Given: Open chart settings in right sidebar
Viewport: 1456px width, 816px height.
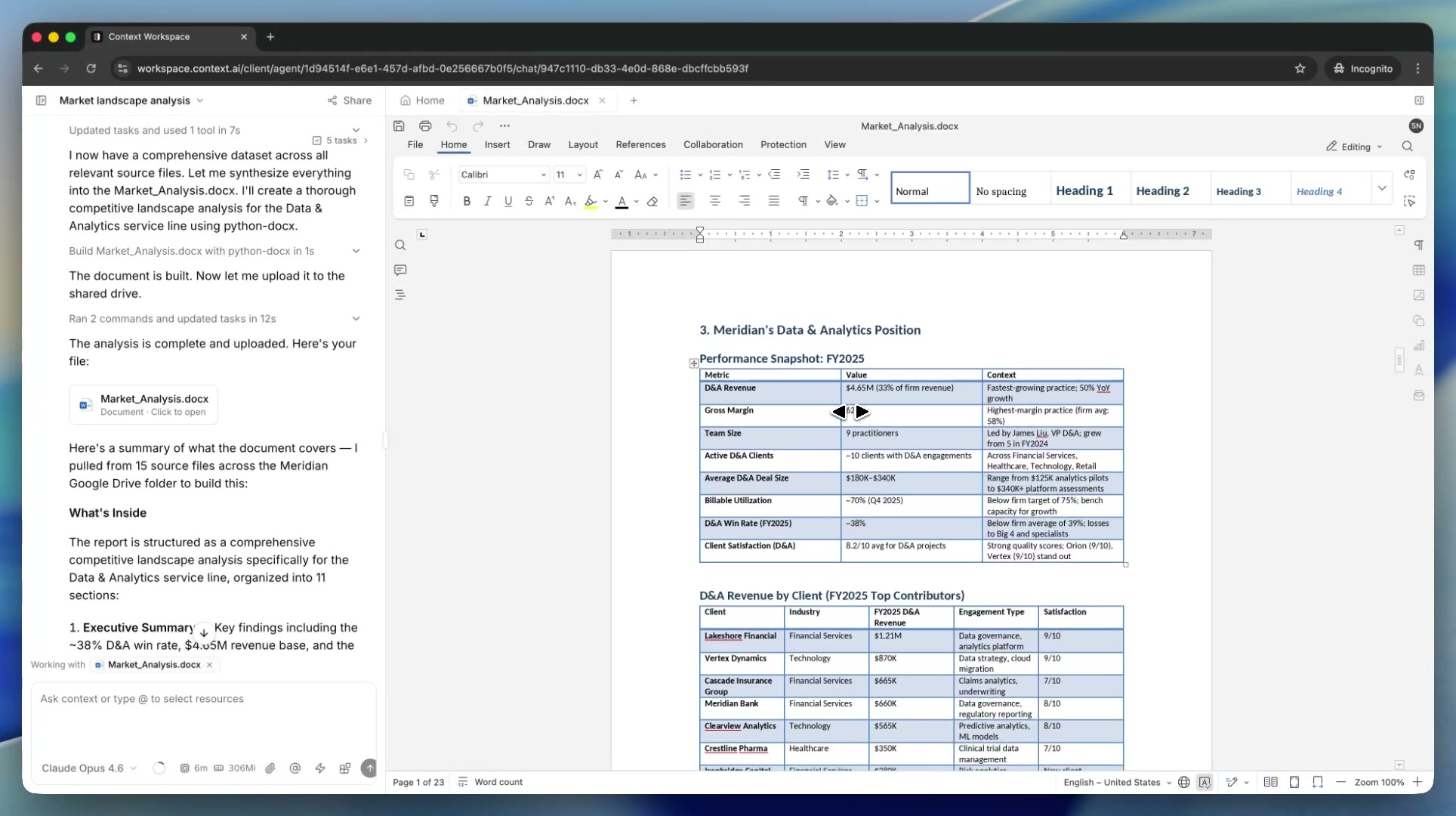Looking at the screenshot, I should coord(1419,345).
